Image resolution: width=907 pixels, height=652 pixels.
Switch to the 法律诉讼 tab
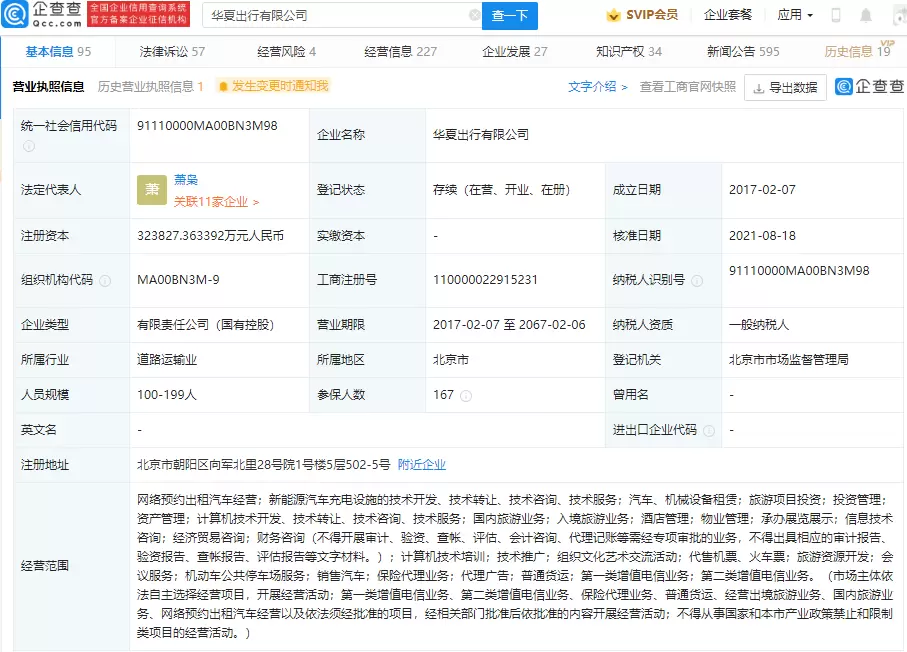172,51
